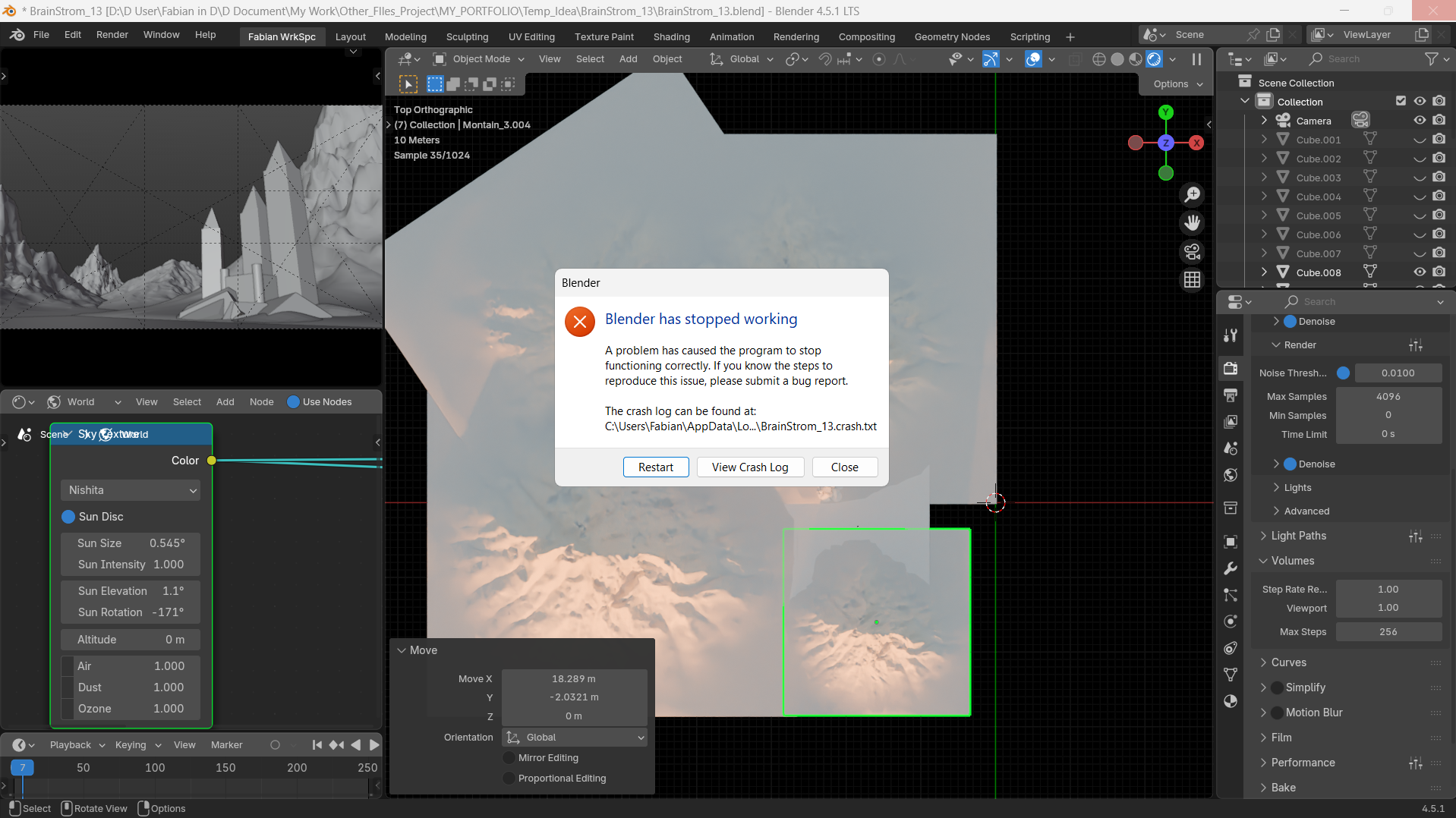This screenshot has height=818, width=1456.
Task: Toggle Cube.008 visibility eye in outliner
Action: (1420, 272)
